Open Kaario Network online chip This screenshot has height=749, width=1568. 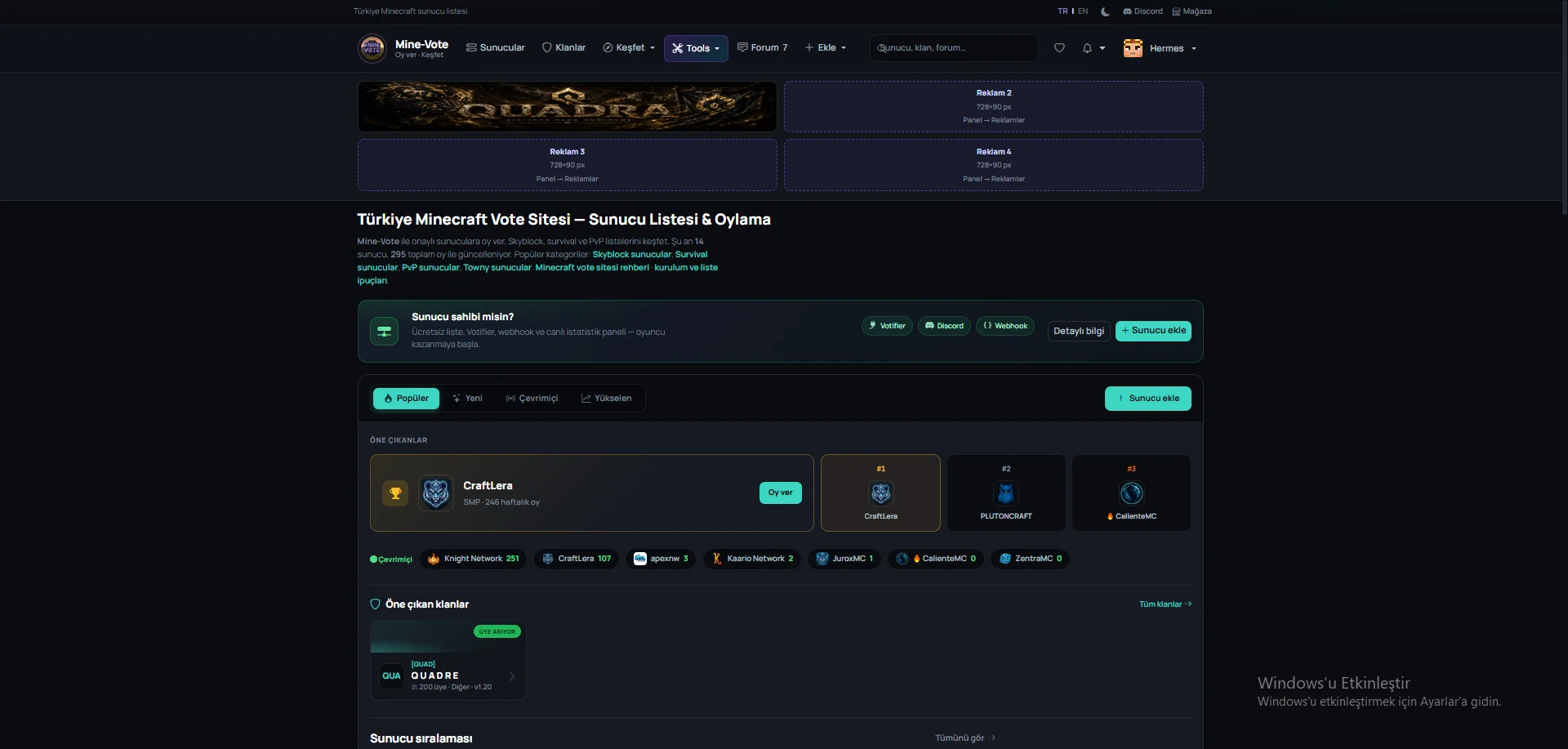(751, 559)
